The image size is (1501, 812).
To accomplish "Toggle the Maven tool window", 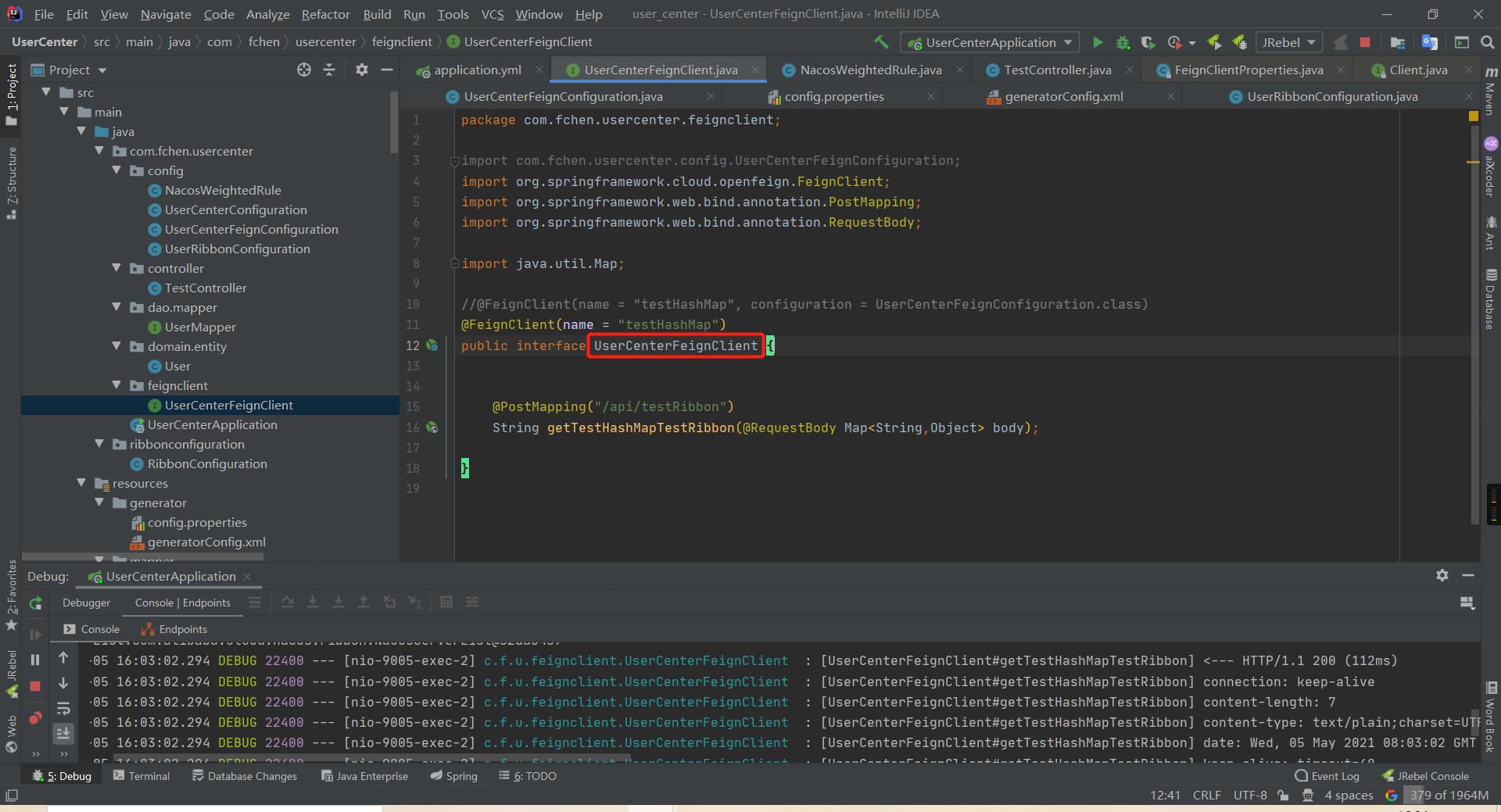I will 1491,90.
